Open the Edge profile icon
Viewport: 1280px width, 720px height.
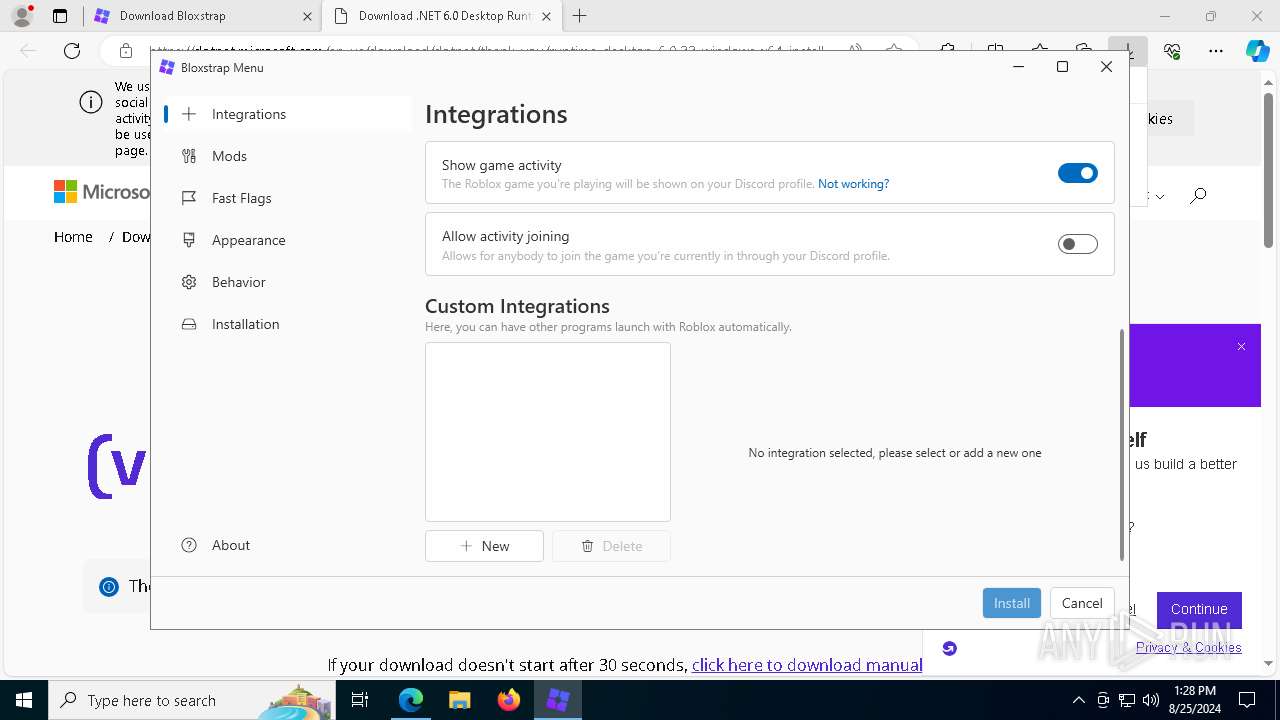pos(22,16)
